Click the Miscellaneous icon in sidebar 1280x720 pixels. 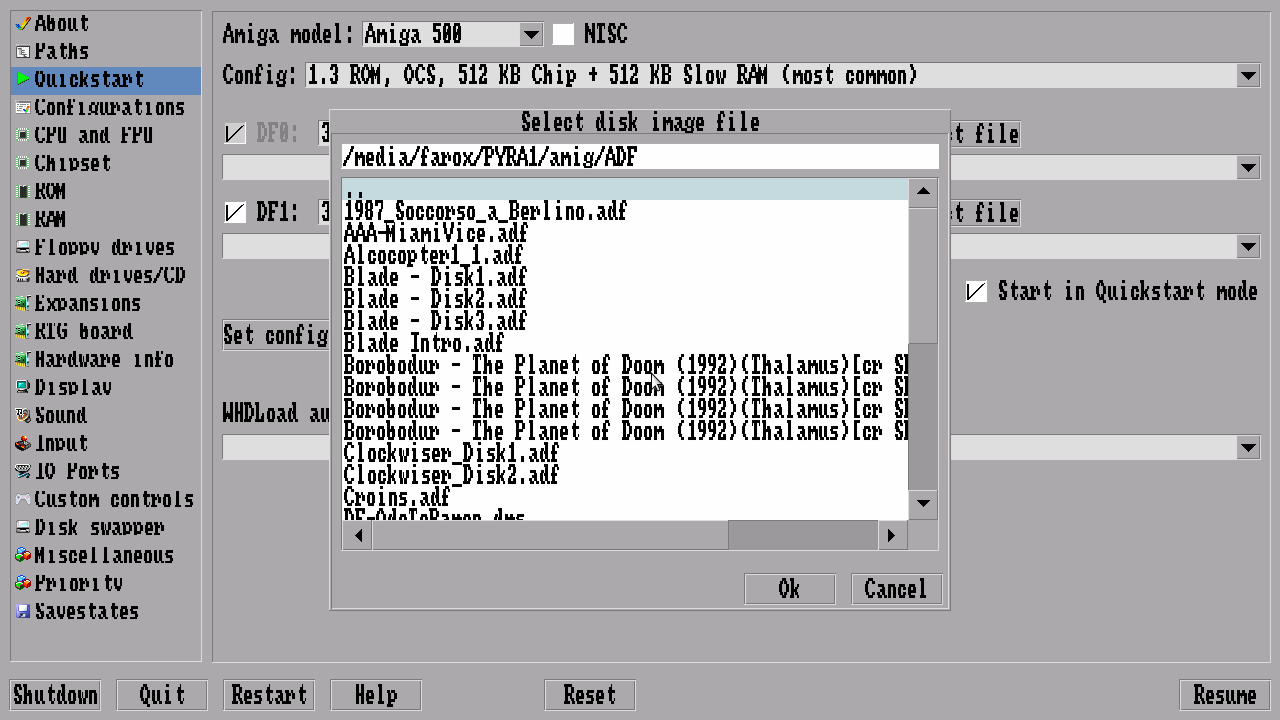coord(23,555)
